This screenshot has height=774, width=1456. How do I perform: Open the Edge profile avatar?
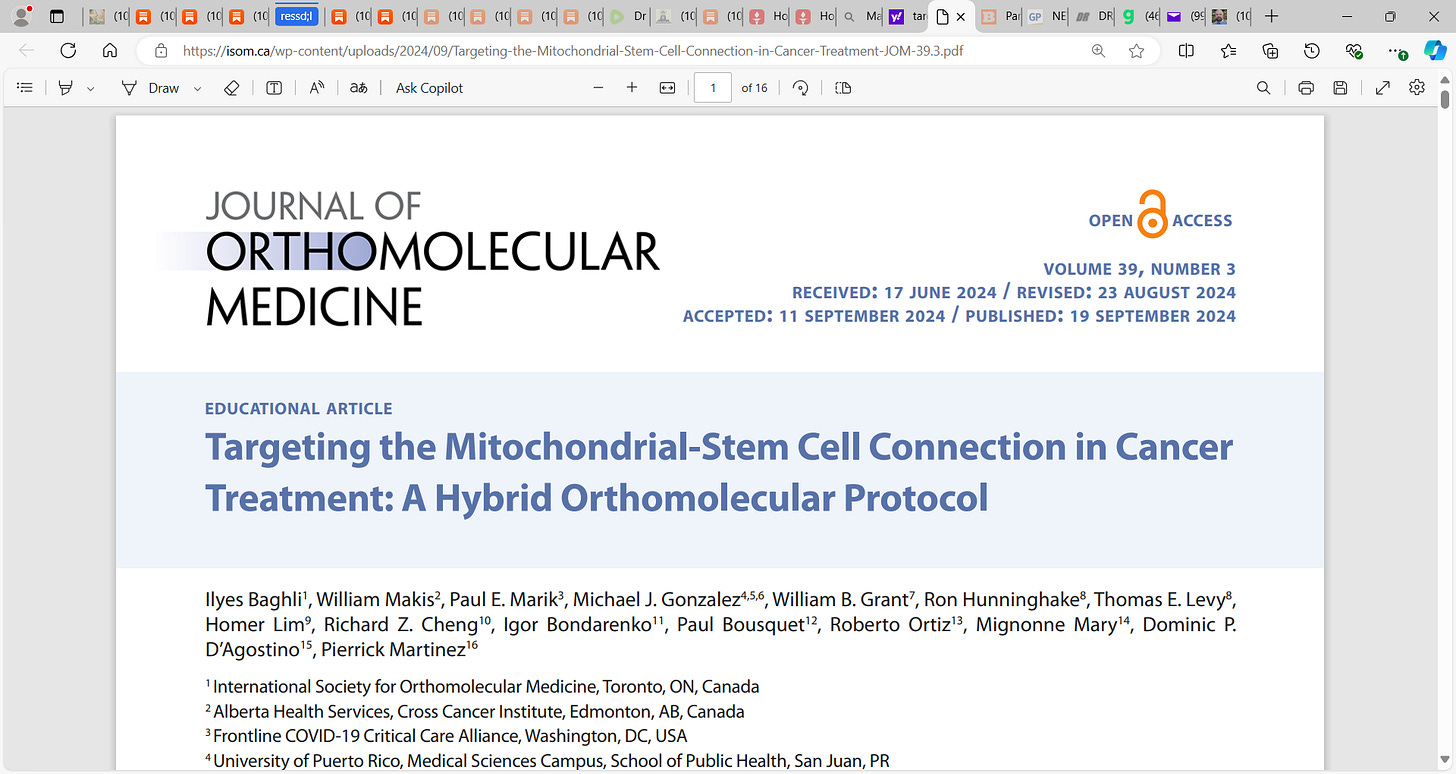(21, 16)
